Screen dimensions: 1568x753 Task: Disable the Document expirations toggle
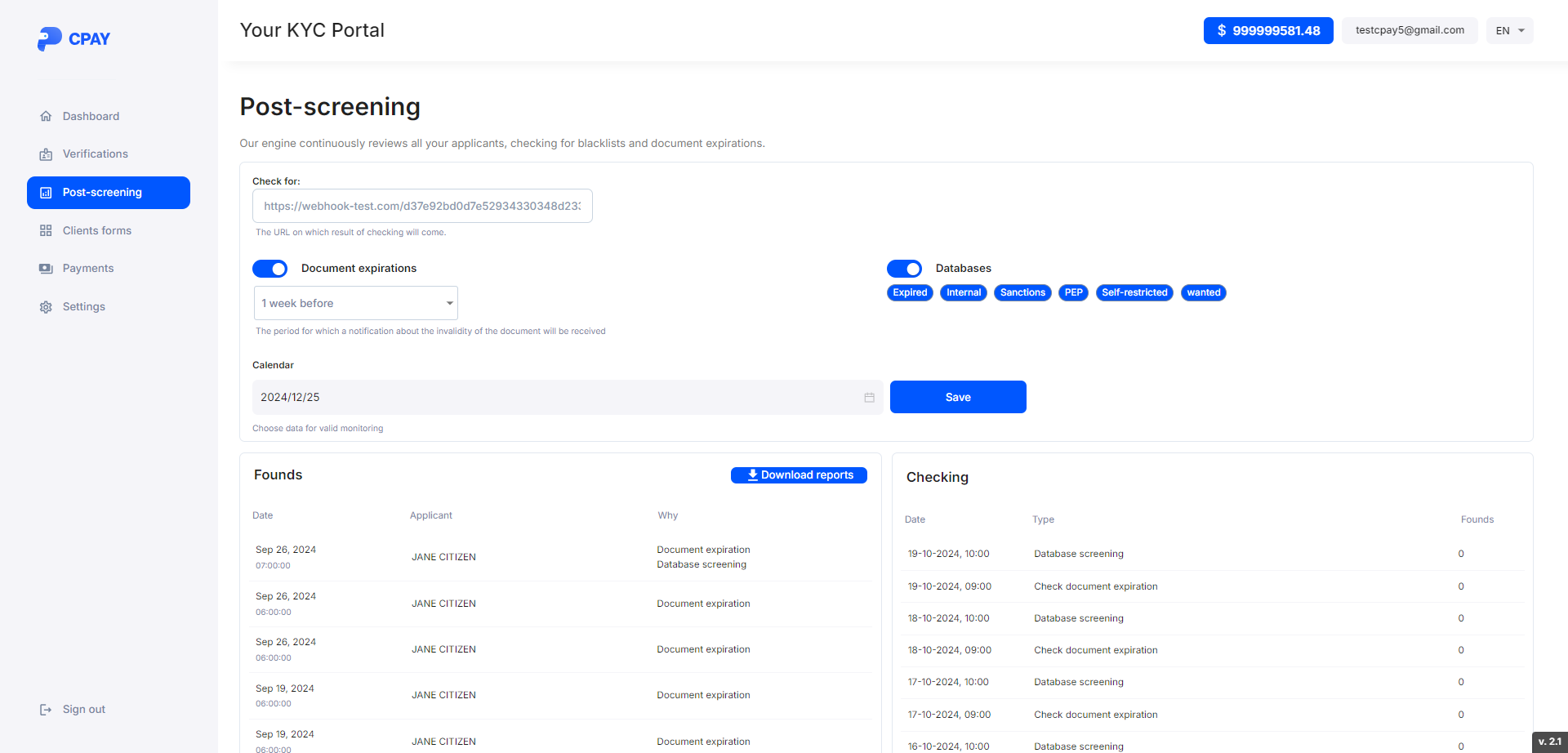coord(269,269)
